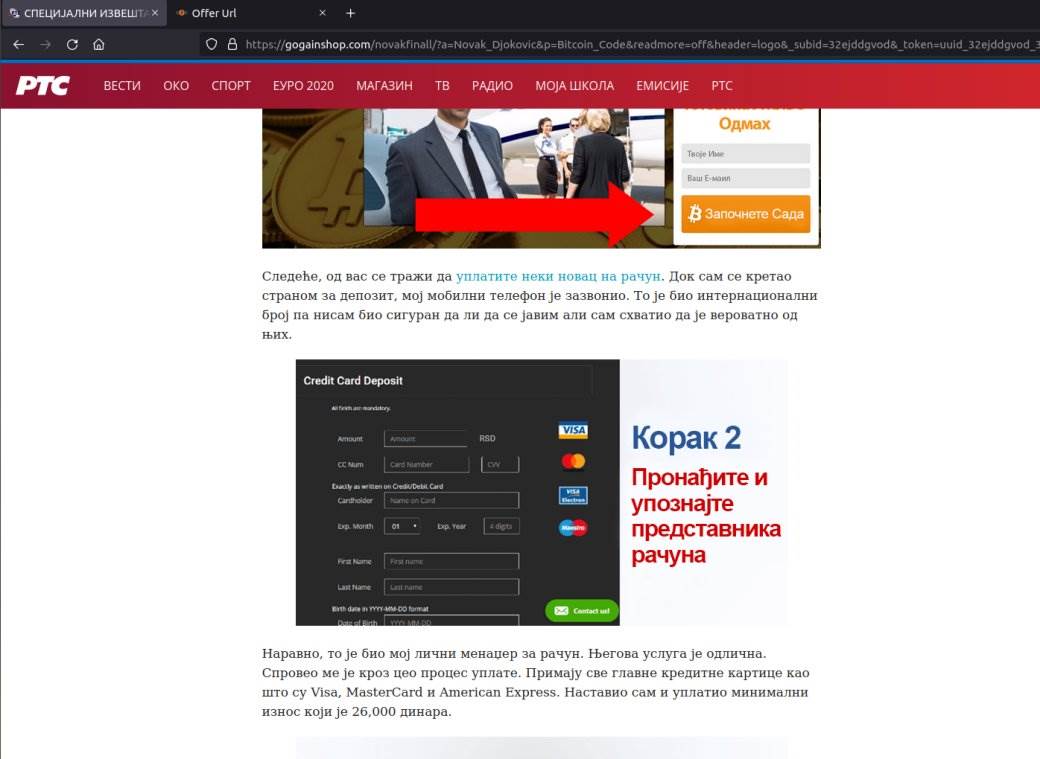This screenshot has width=1040, height=759.
Task: Click the PTC logo in header
Action: [x=42, y=86]
